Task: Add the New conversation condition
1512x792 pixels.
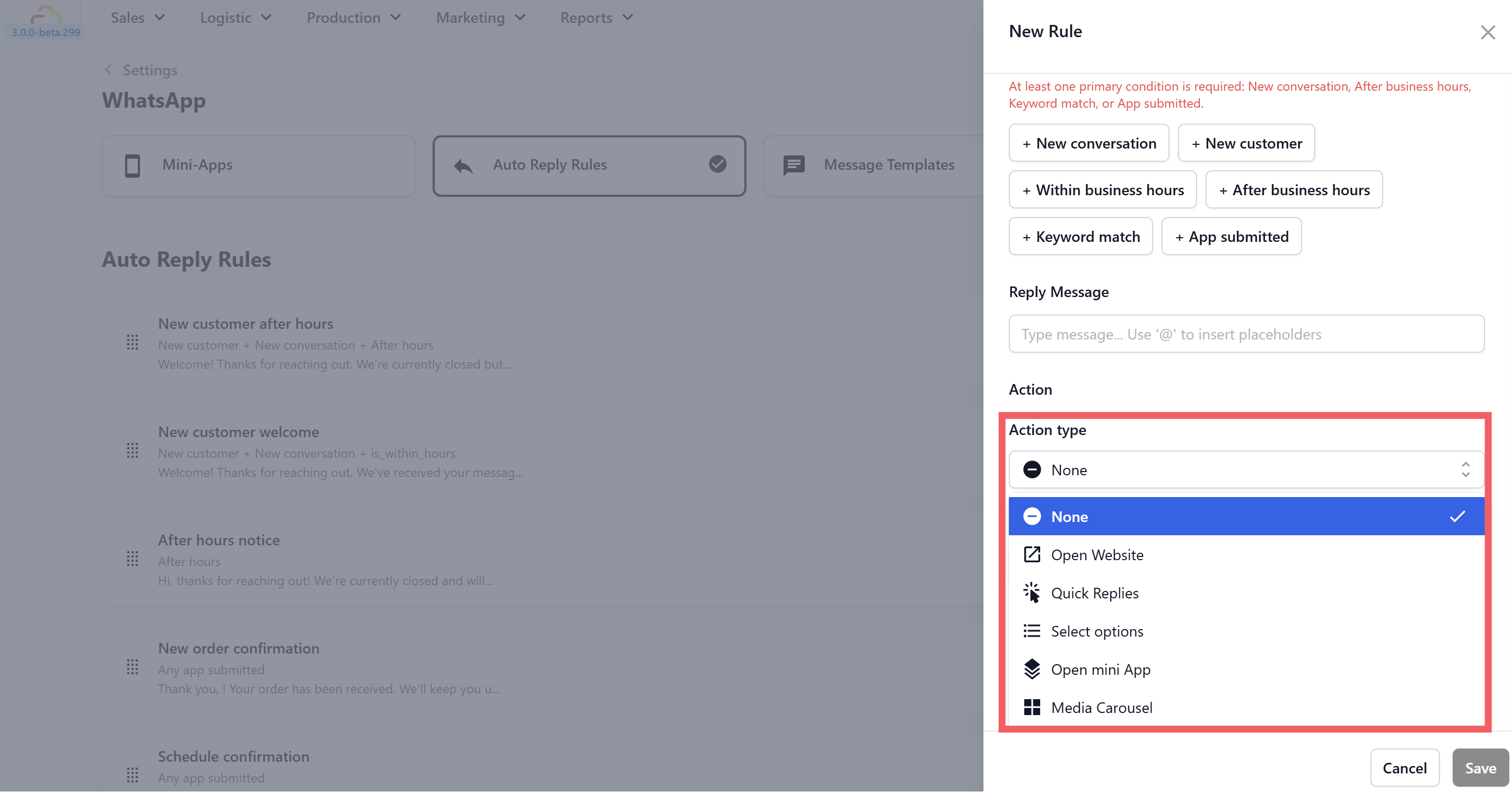Action: pyautogui.click(x=1088, y=143)
